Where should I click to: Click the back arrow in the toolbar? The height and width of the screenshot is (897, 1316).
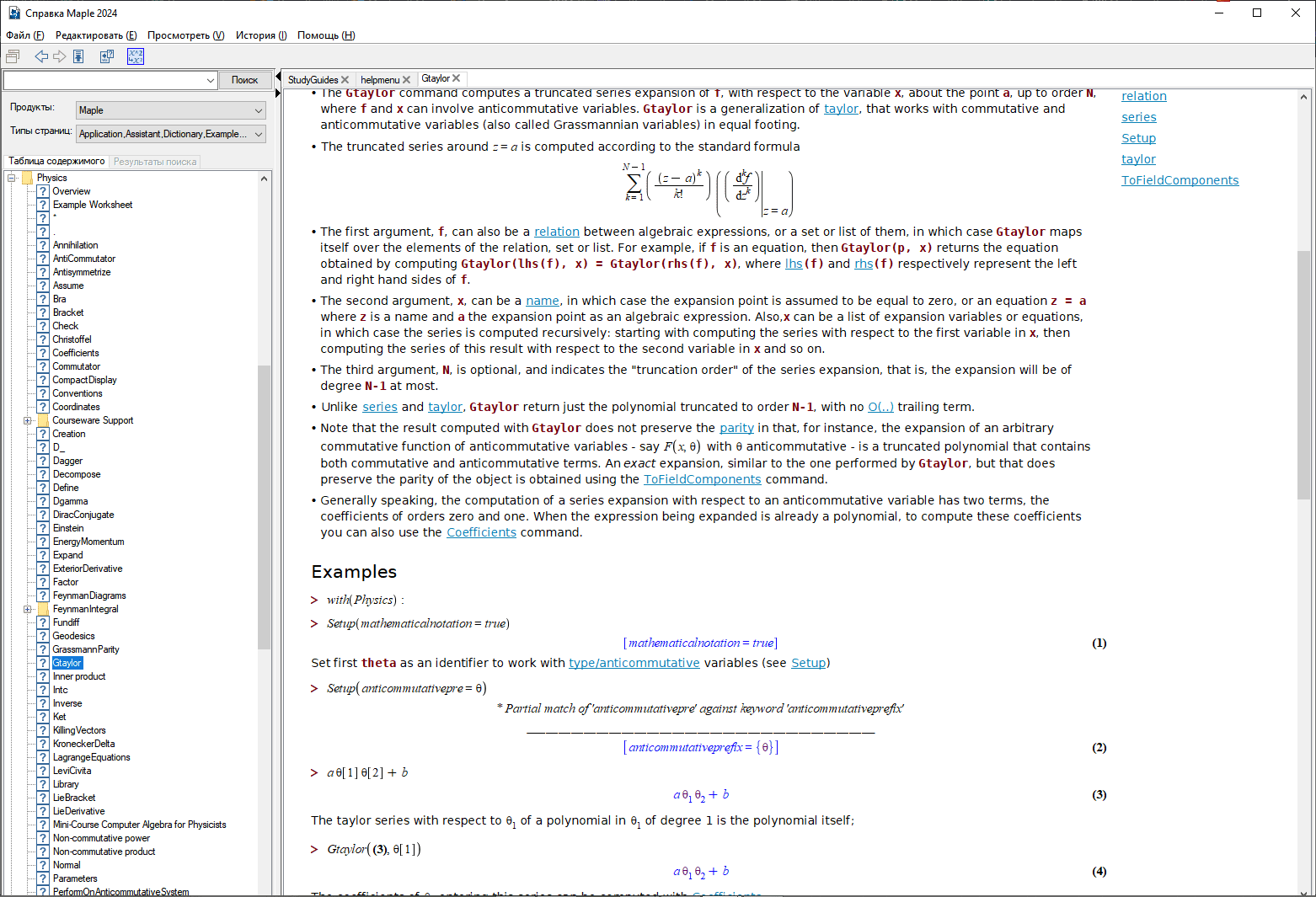tap(40, 56)
